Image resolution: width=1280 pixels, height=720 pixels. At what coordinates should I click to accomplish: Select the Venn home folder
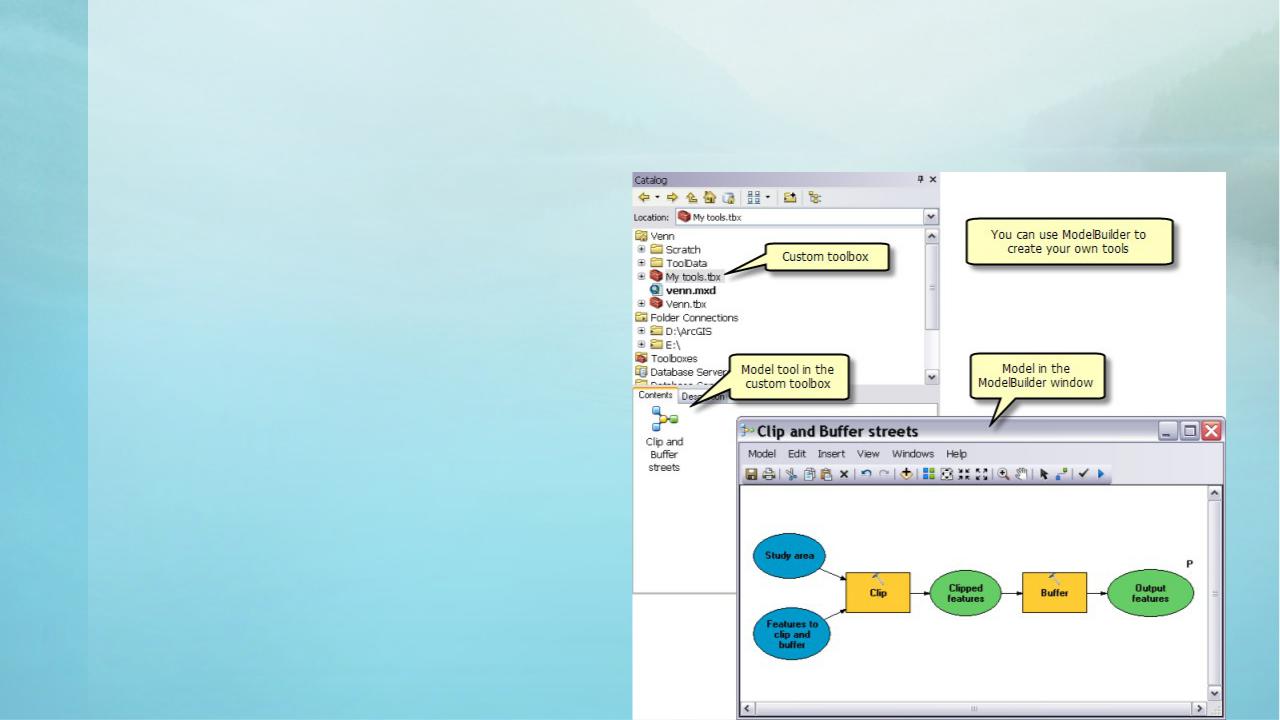click(x=655, y=236)
